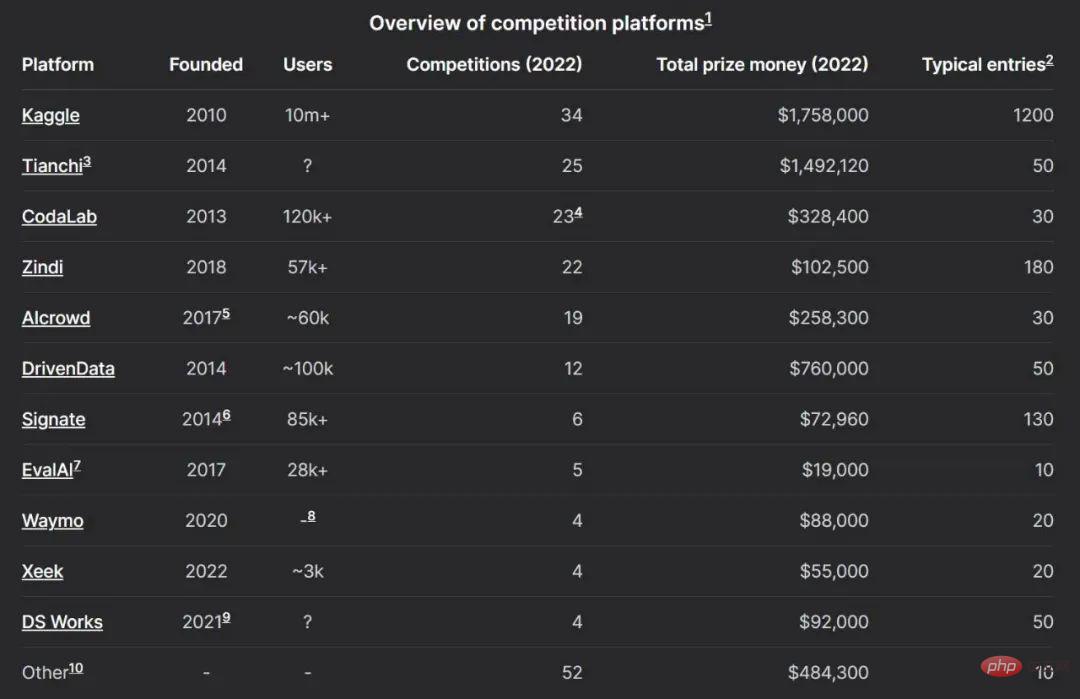Screen dimensions: 1080x699
Task: Follow the EvalAI link
Action: click(x=47, y=471)
